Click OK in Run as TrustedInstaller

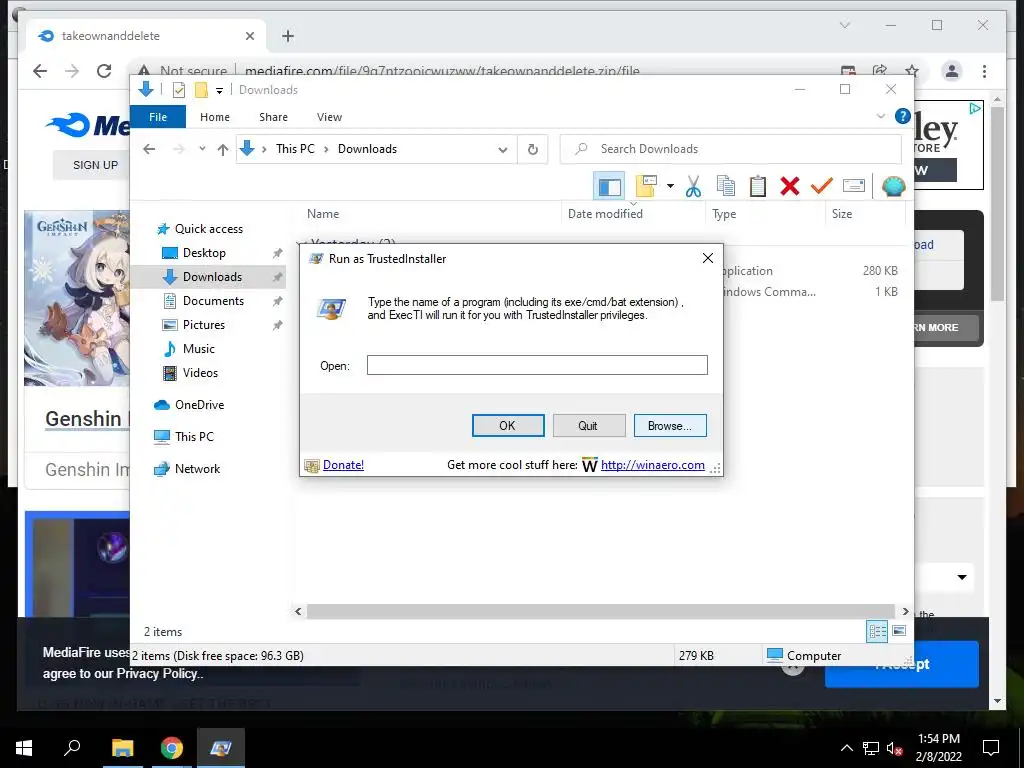coord(507,426)
